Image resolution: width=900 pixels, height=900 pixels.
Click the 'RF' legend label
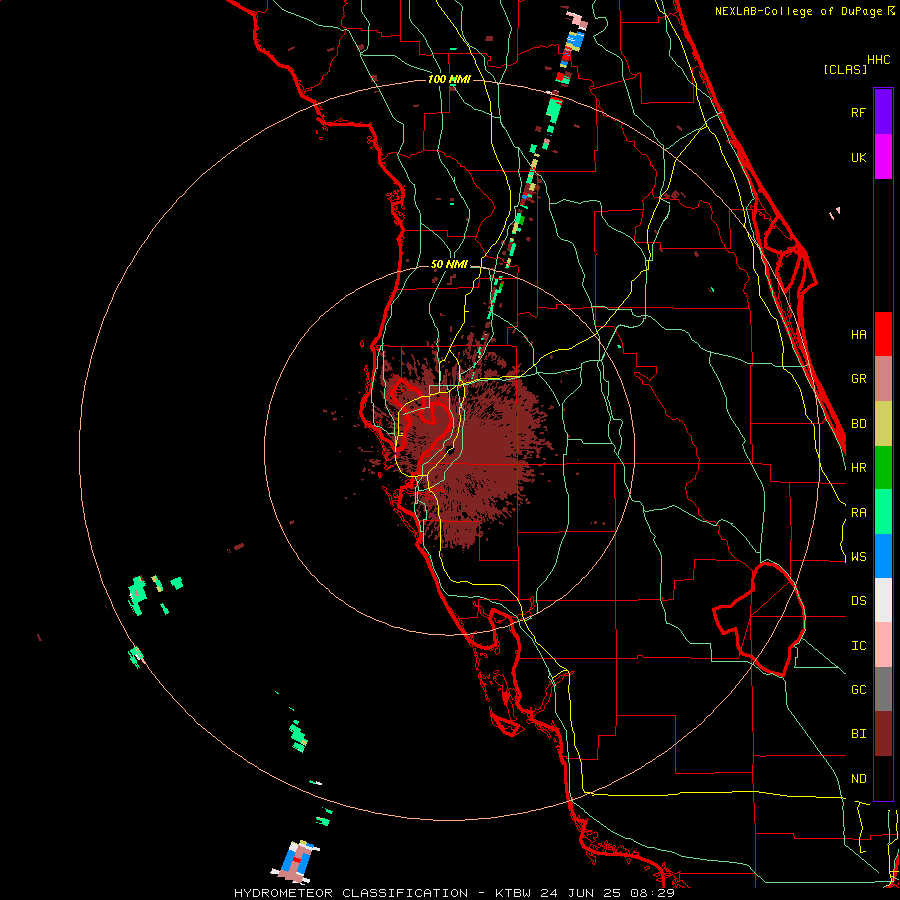coord(858,112)
